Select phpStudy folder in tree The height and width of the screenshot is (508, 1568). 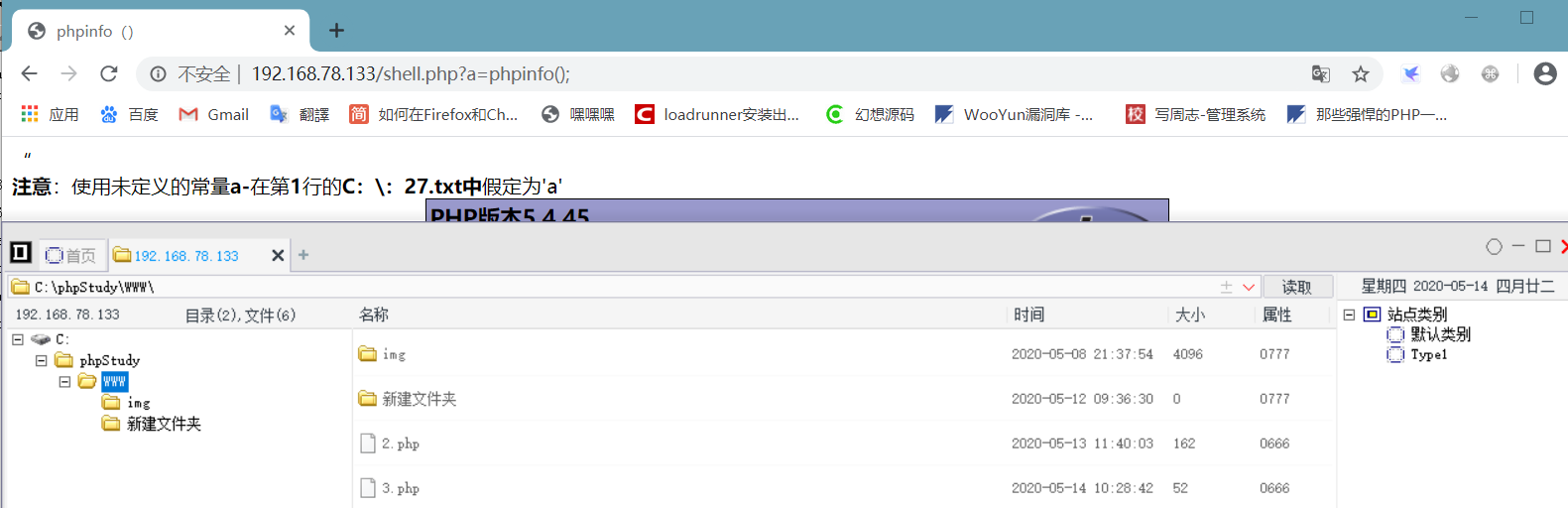click(x=98, y=360)
